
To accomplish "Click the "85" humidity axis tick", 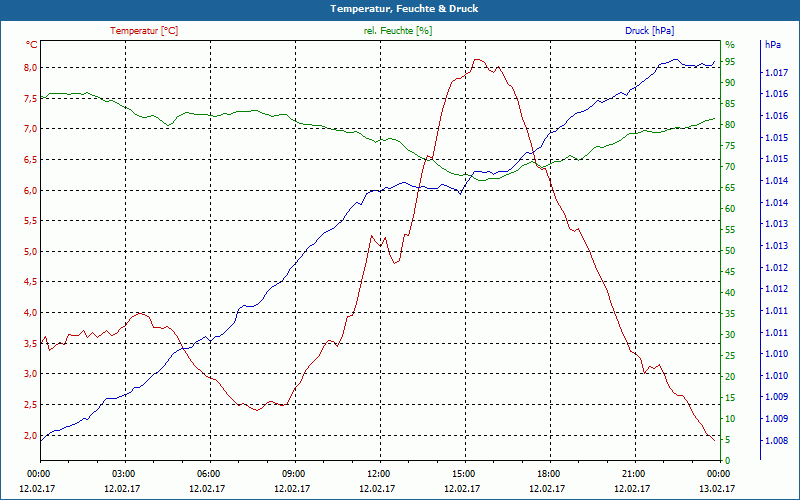I will (x=730, y=104).
